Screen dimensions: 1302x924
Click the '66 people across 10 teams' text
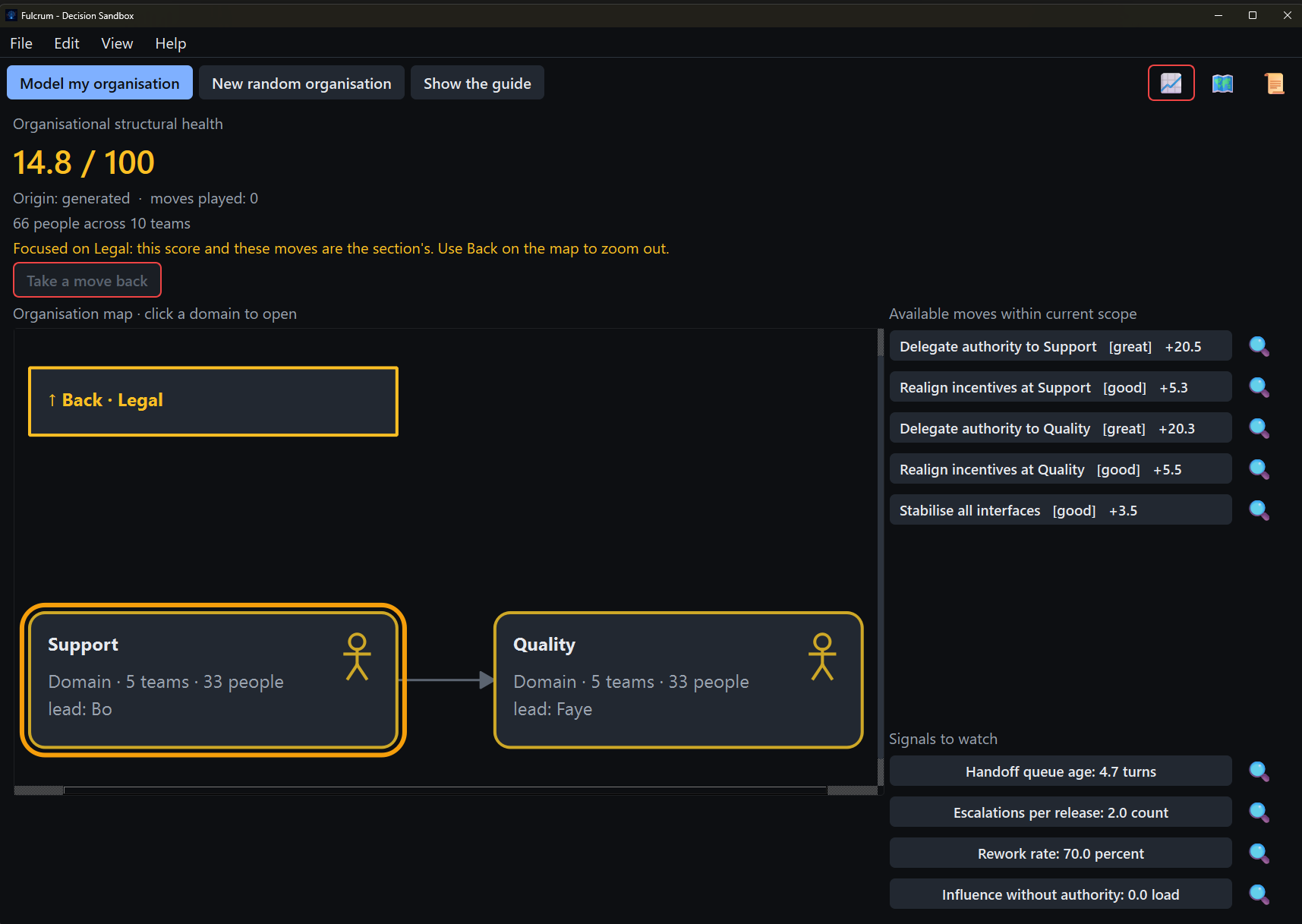(x=102, y=223)
